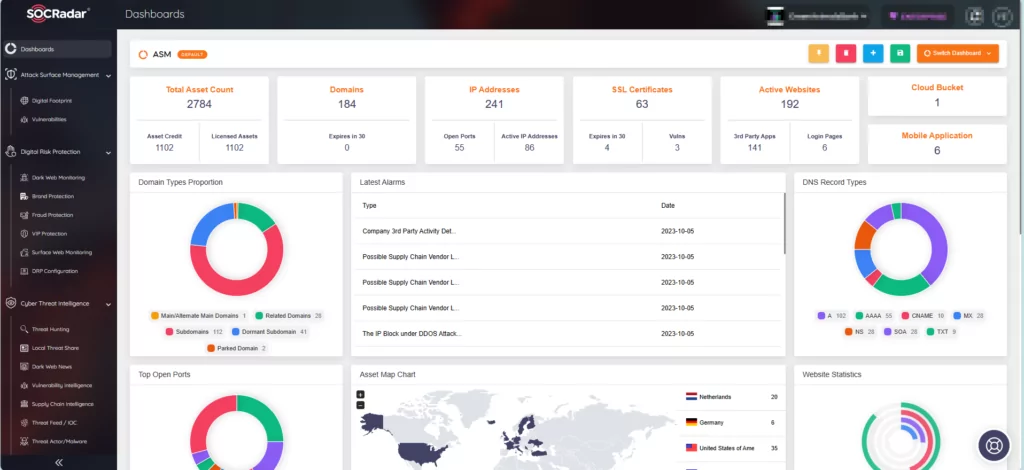Click the red delete dashboard button
Image resolution: width=1024 pixels, height=470 pixels.
[x=846, y=54]
